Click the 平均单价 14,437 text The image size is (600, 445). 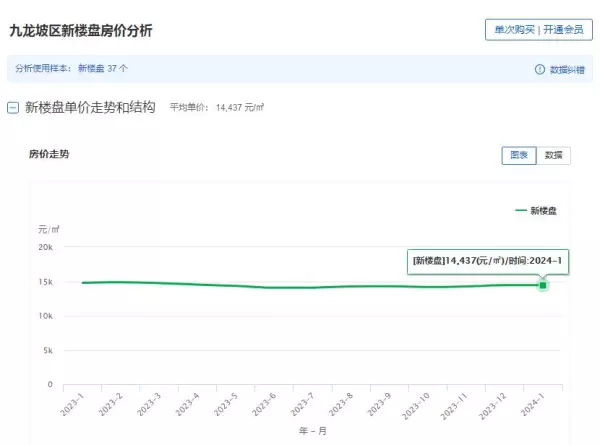coord(217,108)
